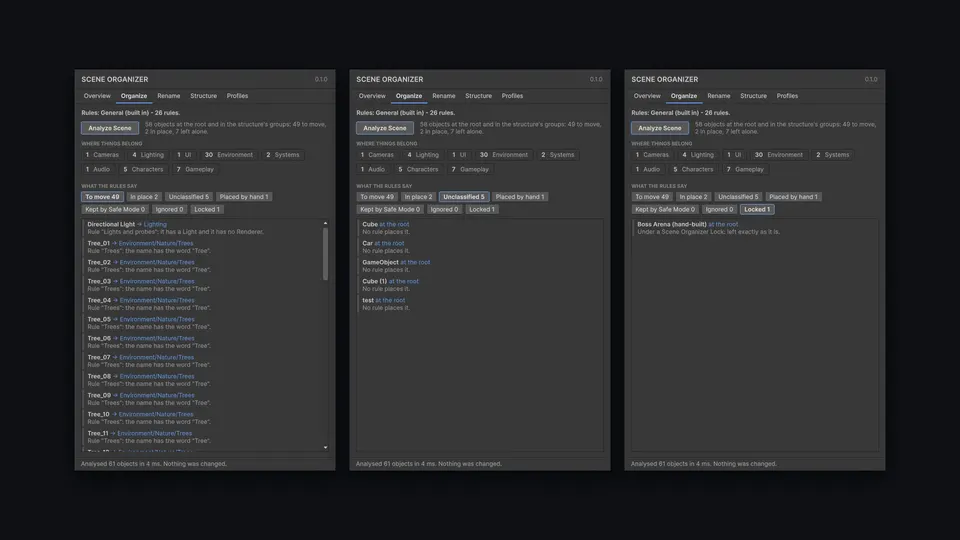Open Overview tab in left panel
The image size is (960, 540).
click(x=97, y=96)
